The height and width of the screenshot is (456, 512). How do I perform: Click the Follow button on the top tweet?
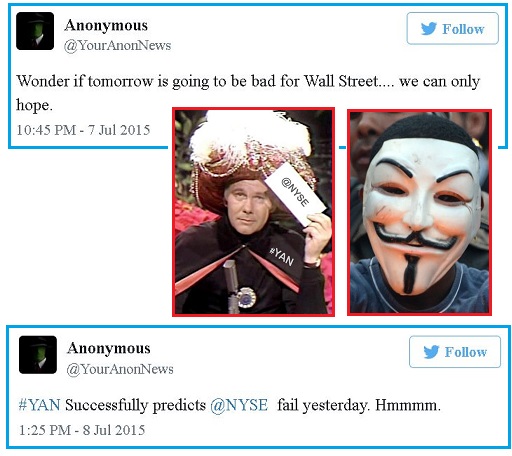pyautogui.click(x=452, y=29)
